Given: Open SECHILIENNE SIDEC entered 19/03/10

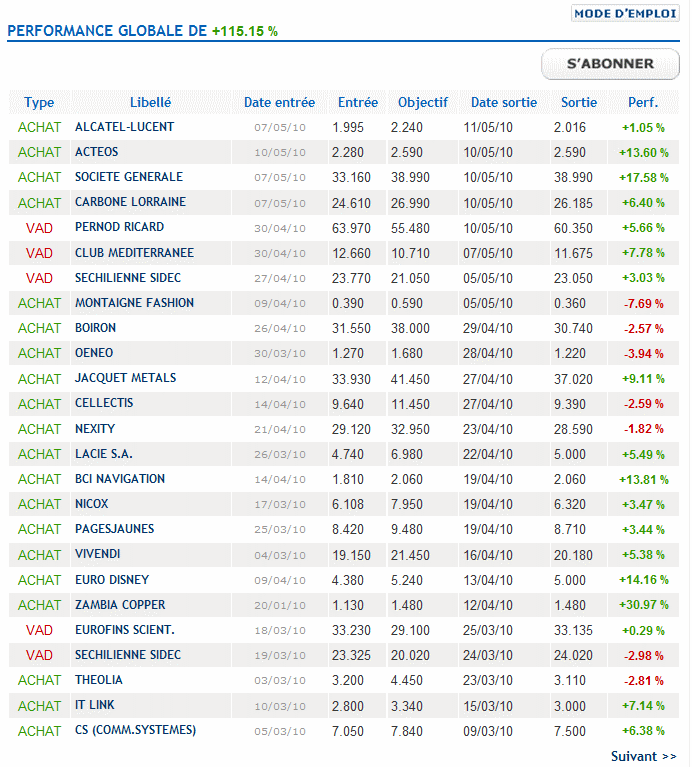Looking at the screenshot, I should coord(128,654).
